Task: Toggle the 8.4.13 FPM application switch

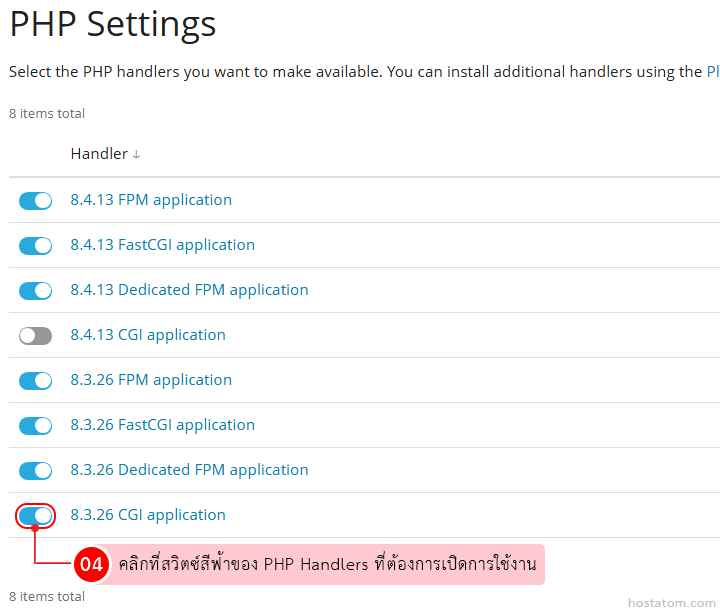Action: 35,201
